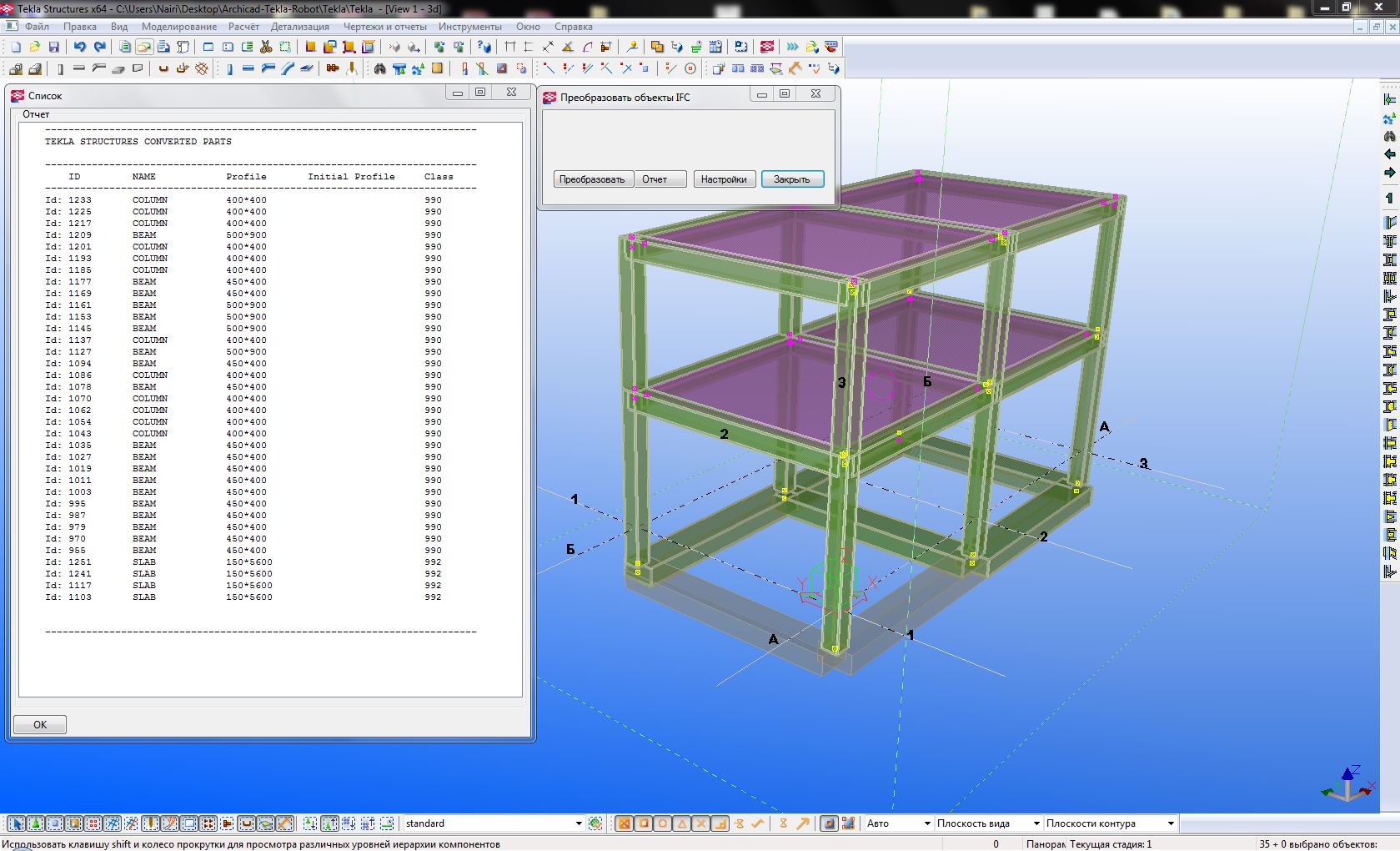Open the 'Плоскость вида' dropdown

coord(1036,824)
